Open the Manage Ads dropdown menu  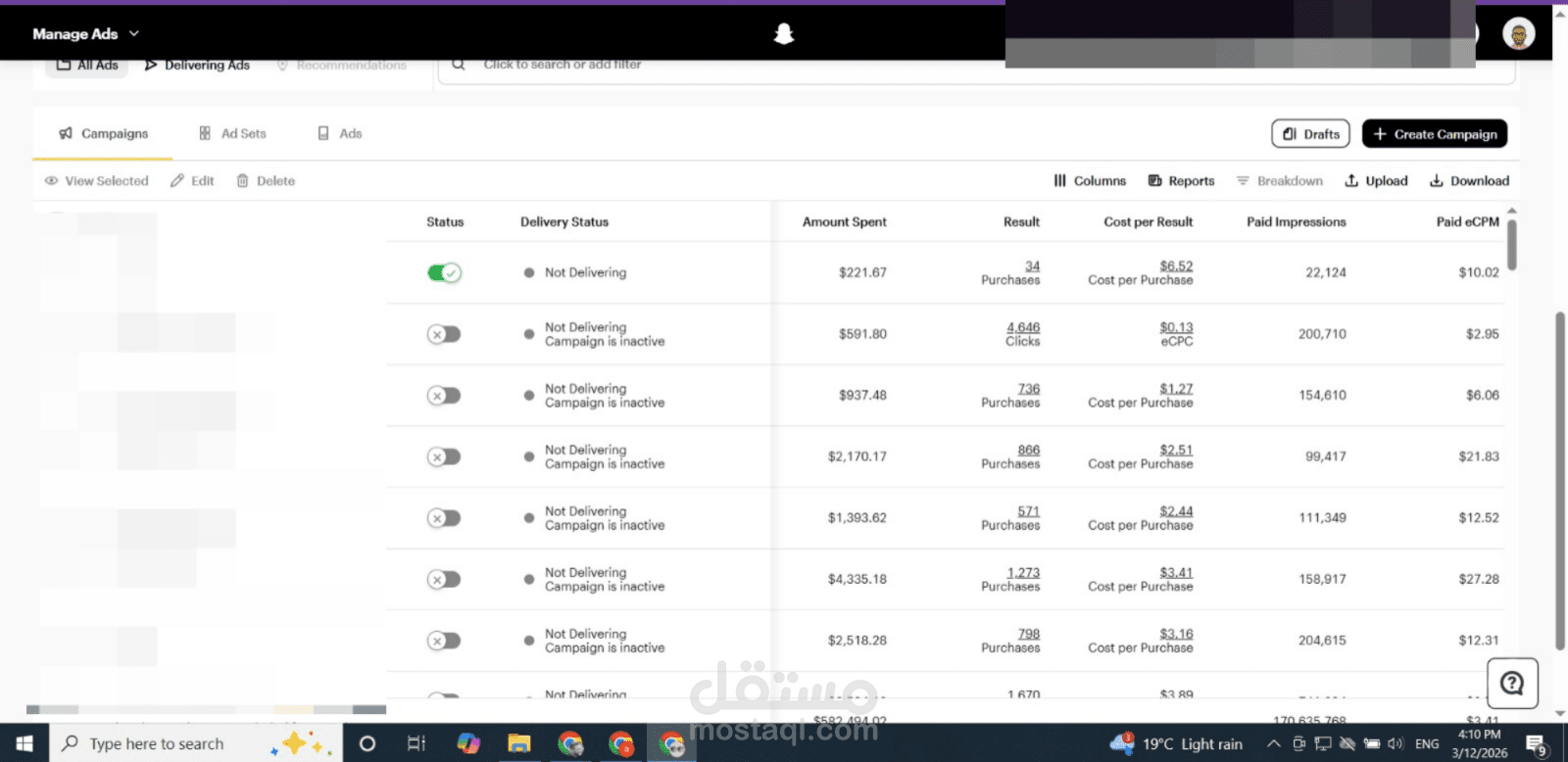[85, 34]
